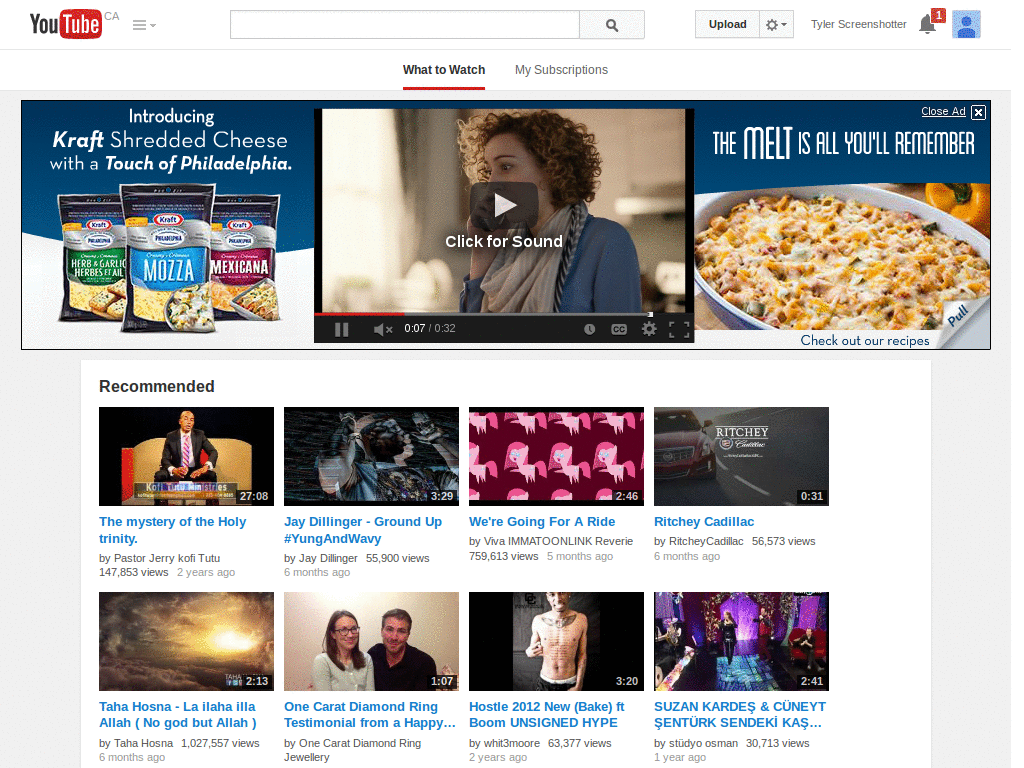Image resolution: width=1024 pixels, height=768 pixels.
Task: Click the magnifier search button
Action: 612,25
